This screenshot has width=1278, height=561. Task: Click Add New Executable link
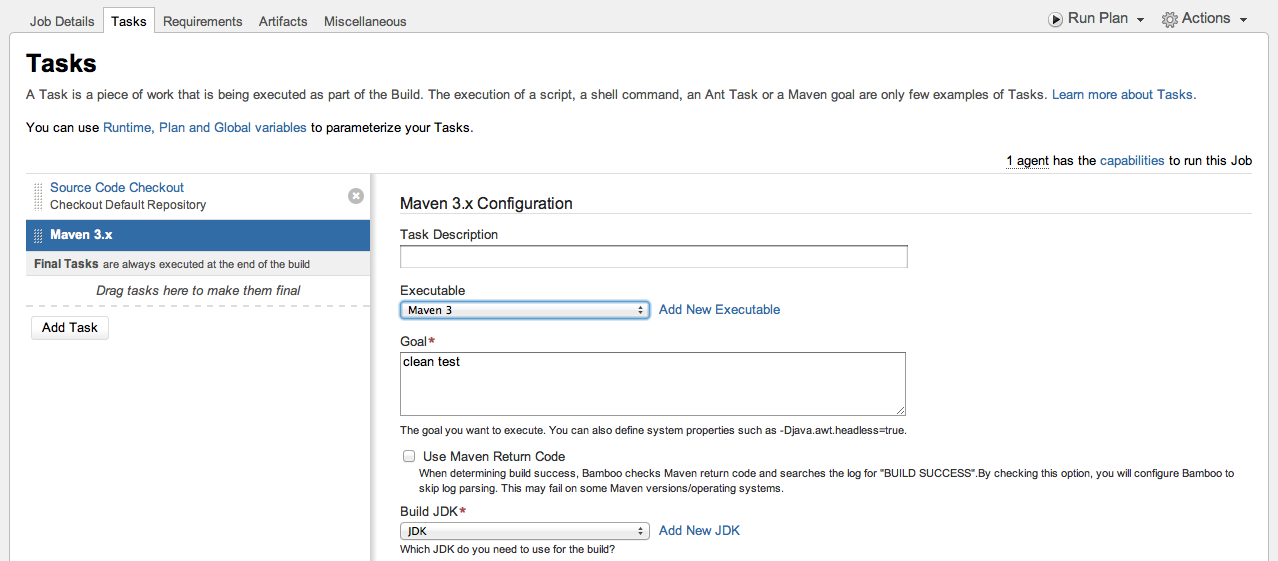click(x=719, y=310)
